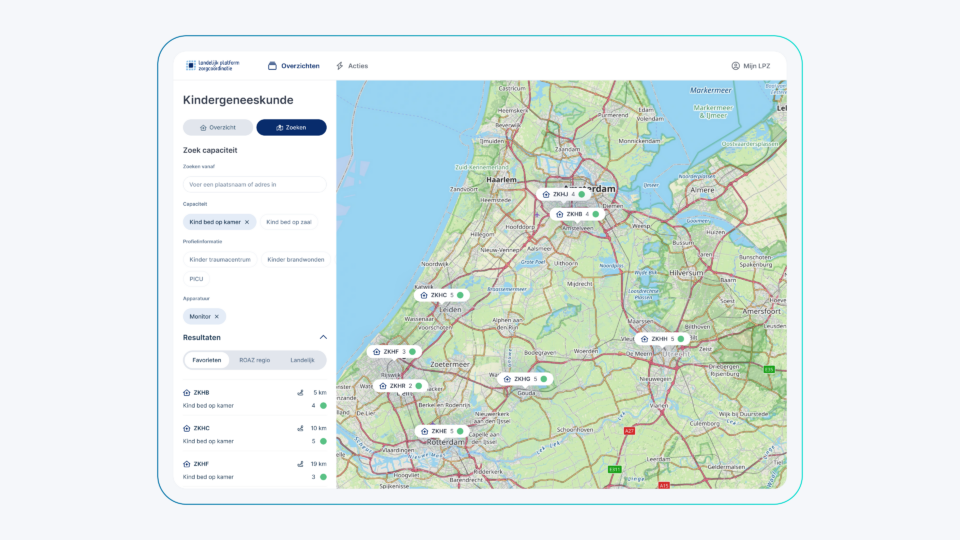This screenshot has height=540, width=960.
Task: Collapse the Resultaten section chevron
Action: [x=323, y=337]
